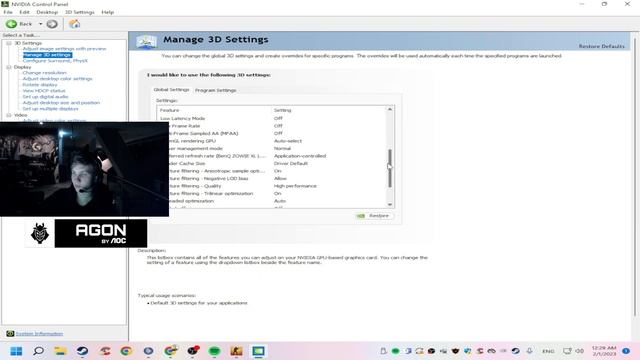640x360 pixels.
Task: Click the green Back arrow button
Action: pos(11,24)
